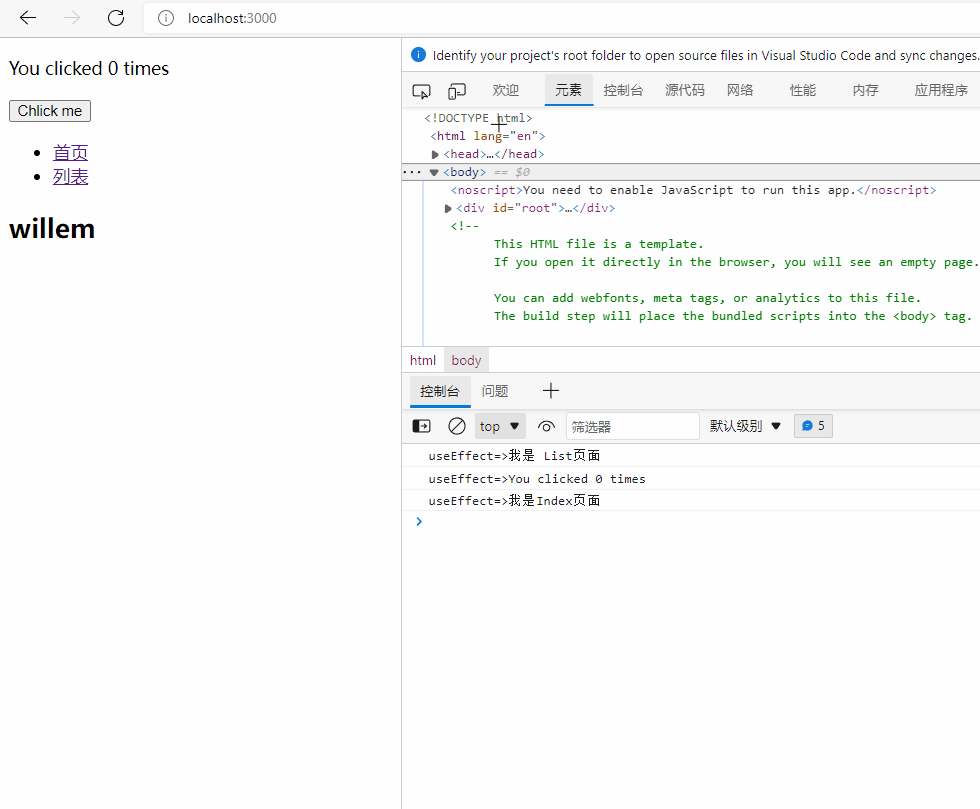Toggle device emulation mode icon
Screen dimensions: 980x809
coord(457,91)
